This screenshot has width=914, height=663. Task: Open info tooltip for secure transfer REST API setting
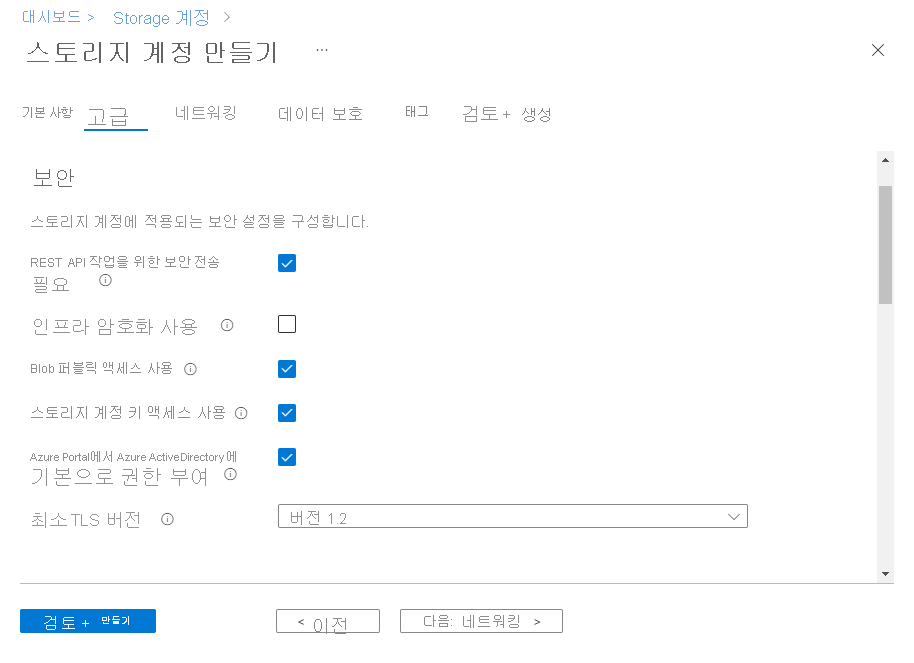(x=104, y=281)
